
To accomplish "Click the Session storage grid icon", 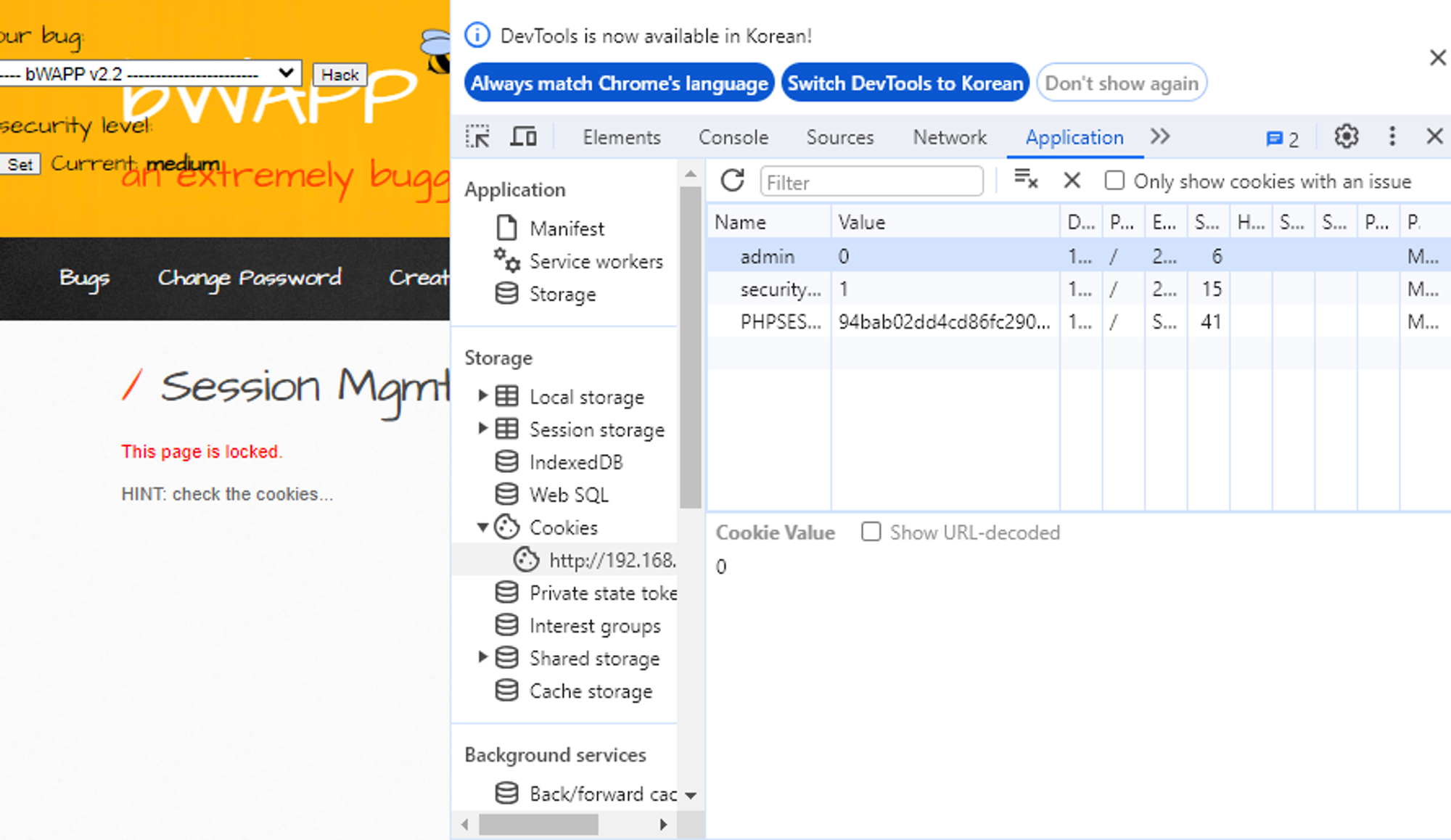I will 506,429.
